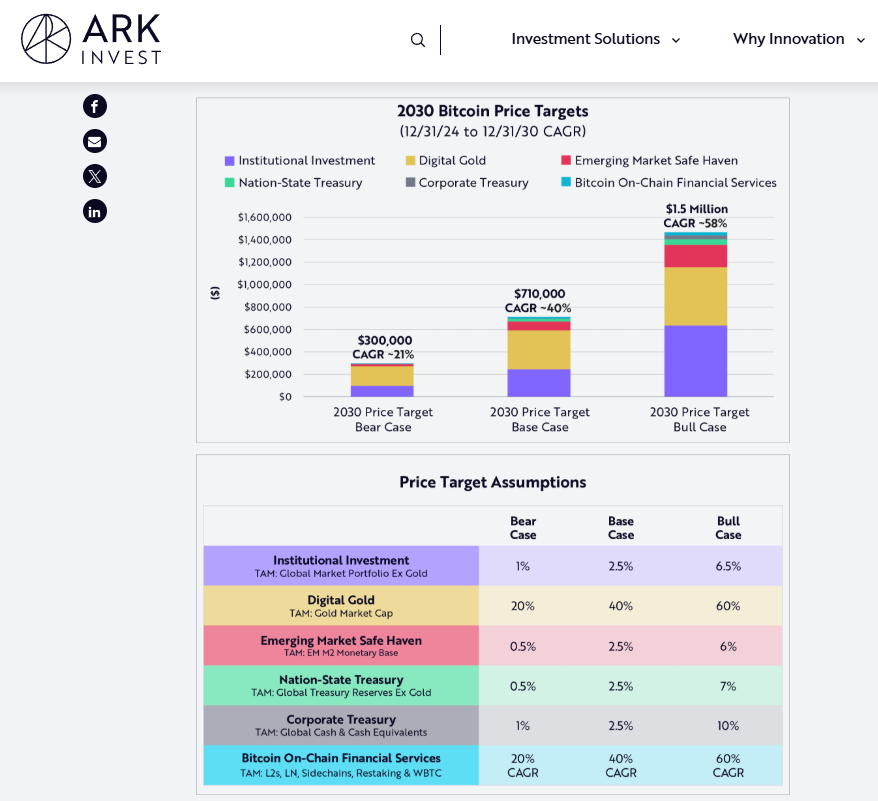Click the Base Case bar in chart
Viewport: 878px width, 801px height.
pos(539,357)
